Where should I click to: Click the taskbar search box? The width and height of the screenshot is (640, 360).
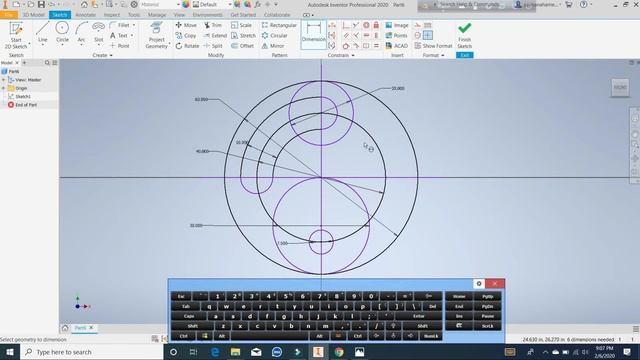click(x=92, y=352)
